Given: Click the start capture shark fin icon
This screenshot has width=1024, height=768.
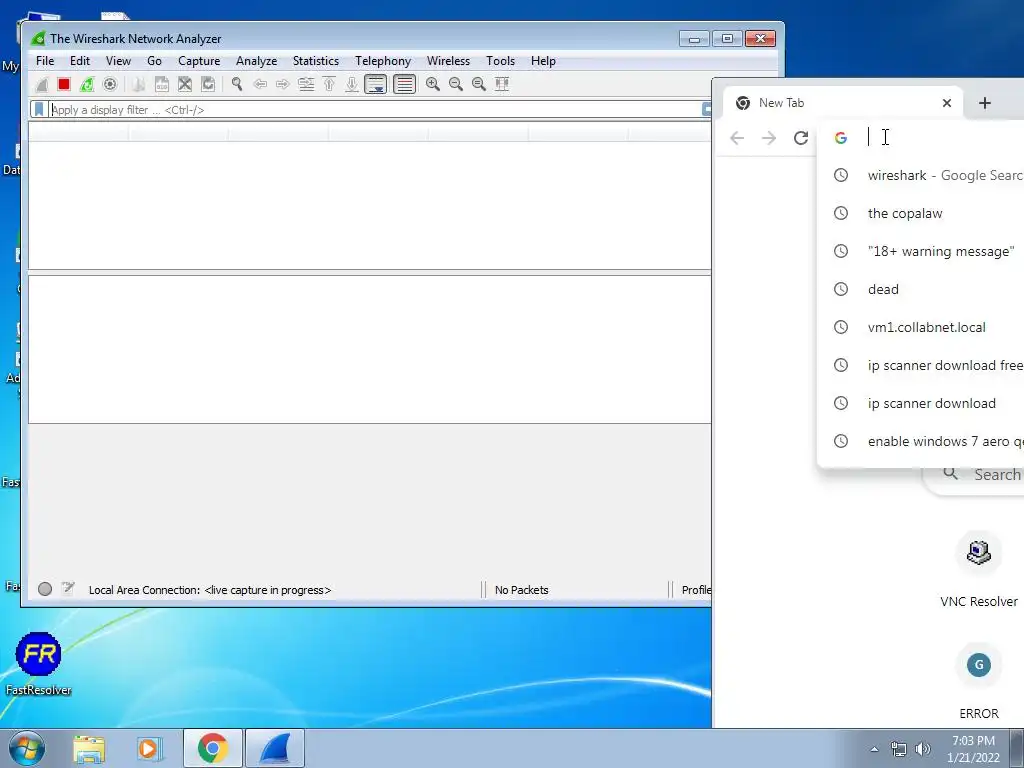Looking at the screenshot, I should tap(42, 84).
